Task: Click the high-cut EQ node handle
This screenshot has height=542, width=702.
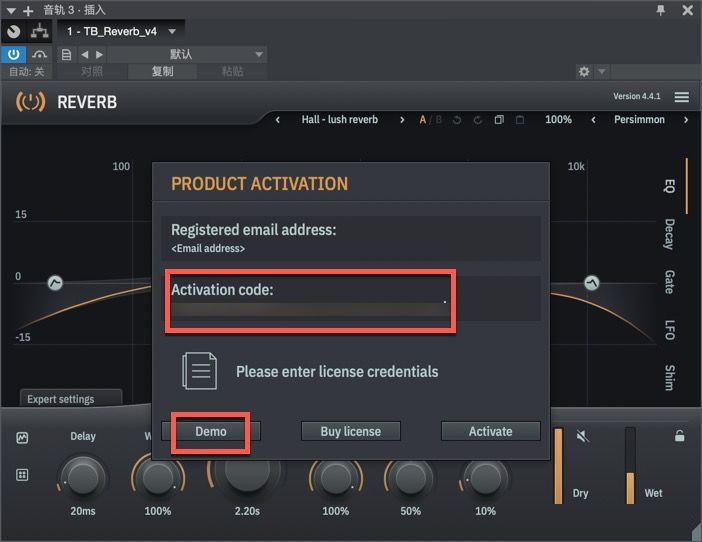Action: pyautogui.click(x=591, y=283)
